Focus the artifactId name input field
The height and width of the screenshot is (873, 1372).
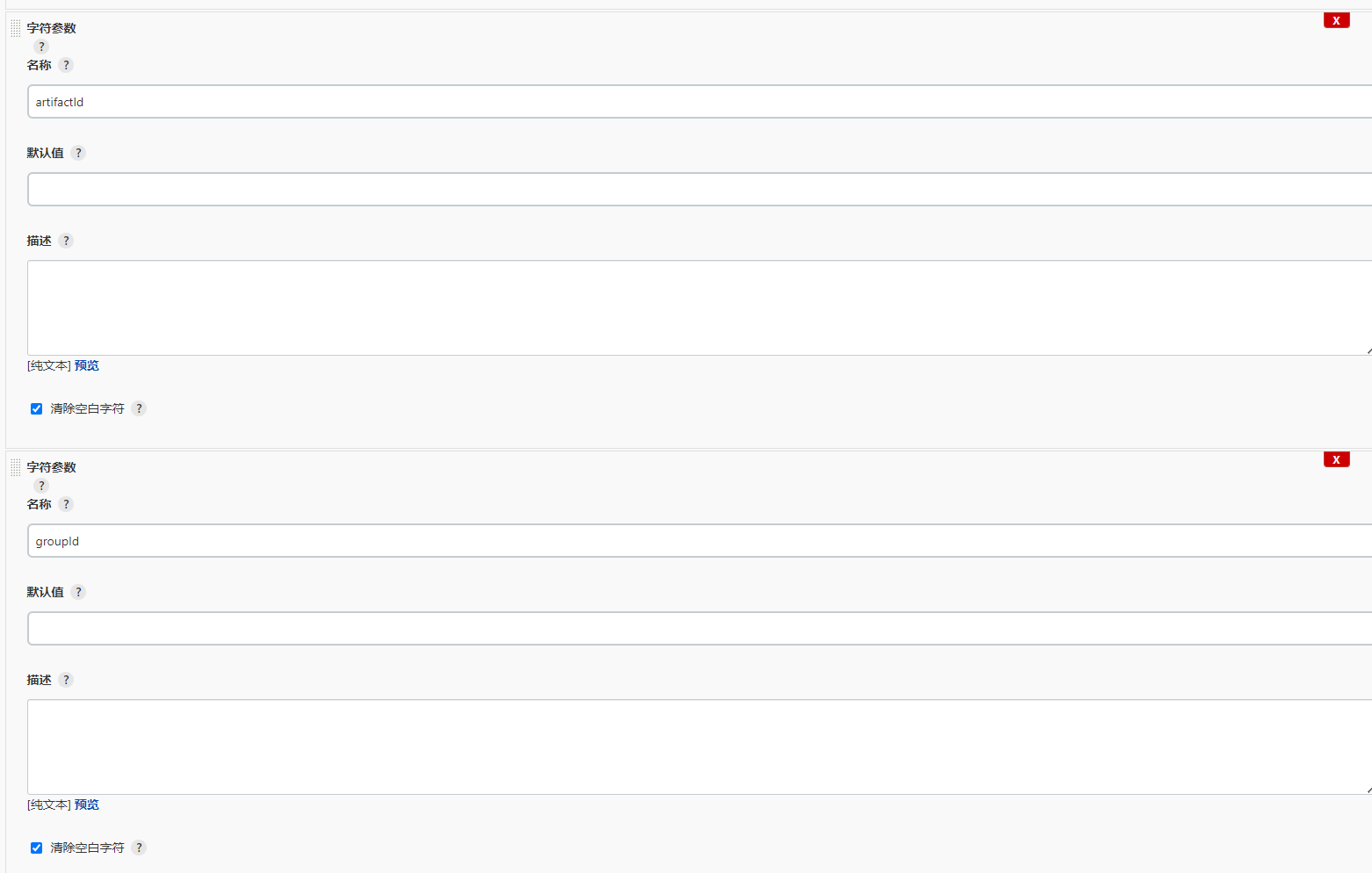pos(700,102)
